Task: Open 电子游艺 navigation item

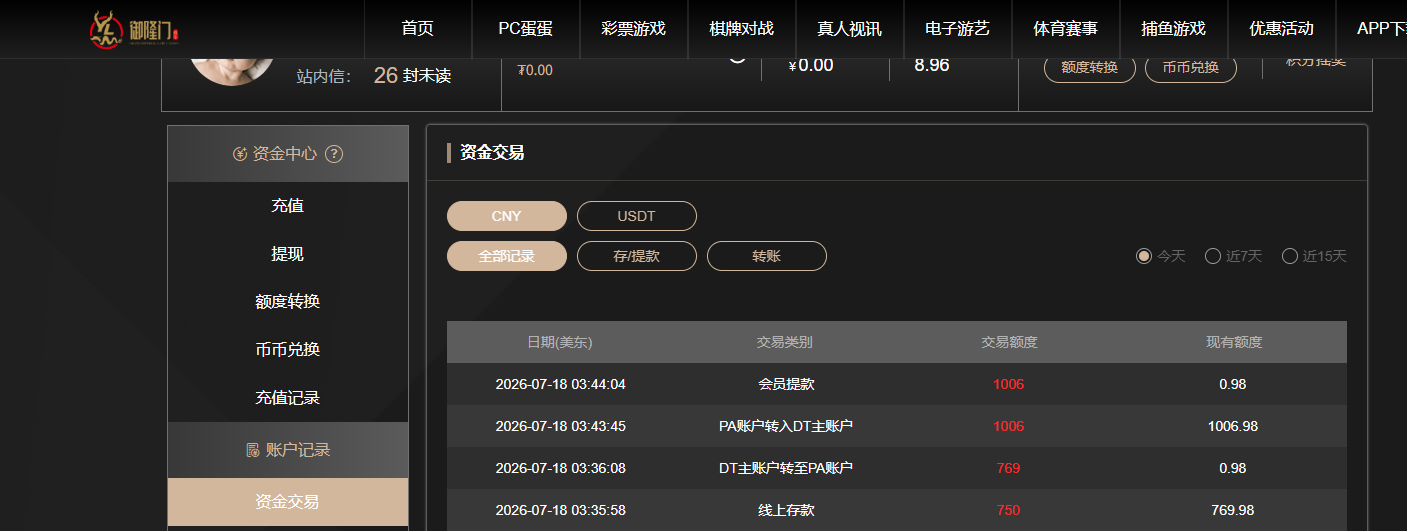Action: tap(958, 29)
